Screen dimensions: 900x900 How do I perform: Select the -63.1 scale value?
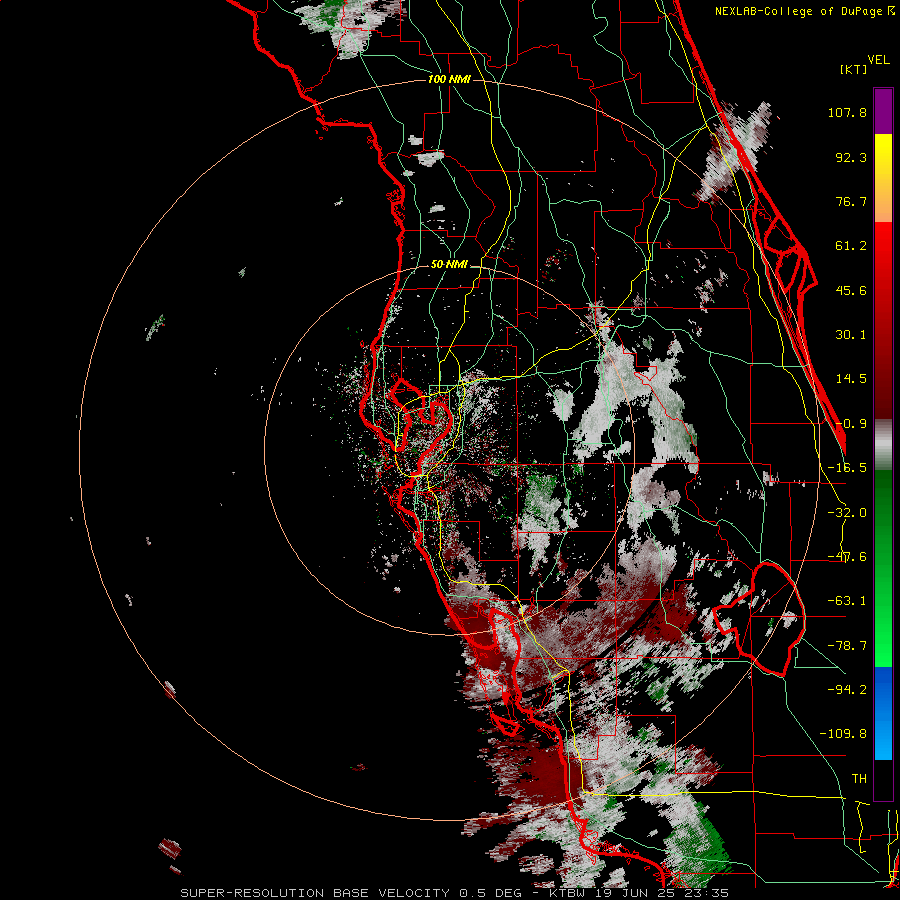point(847,601)
